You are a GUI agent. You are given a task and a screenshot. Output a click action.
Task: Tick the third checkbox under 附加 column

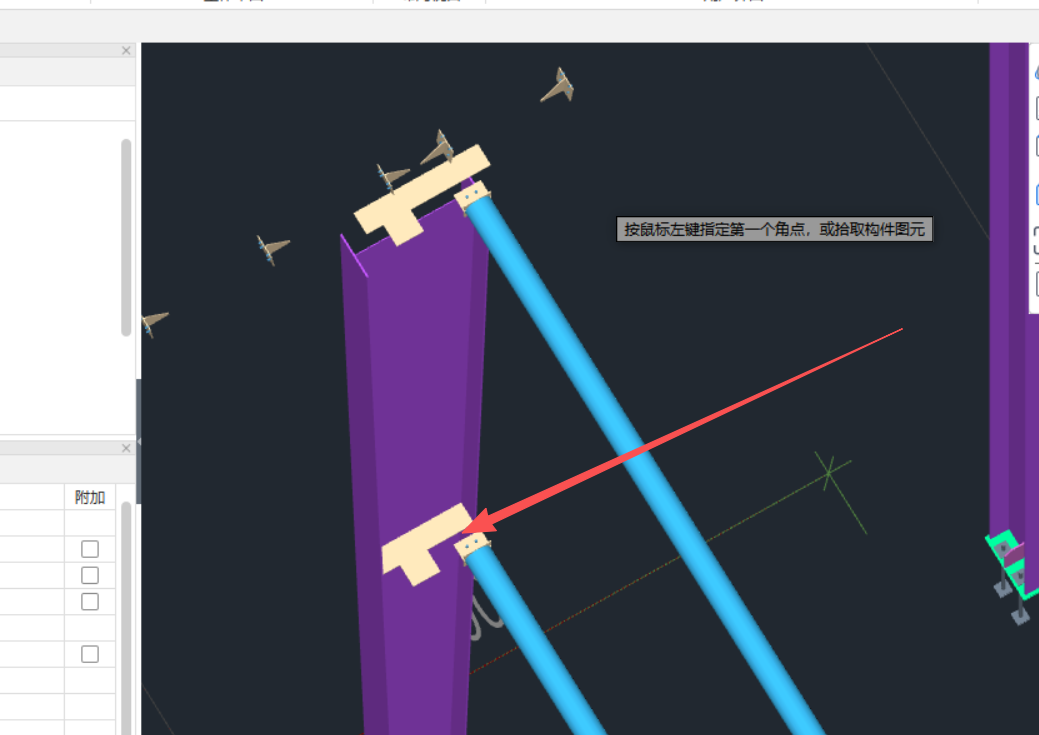click(90, 601)
